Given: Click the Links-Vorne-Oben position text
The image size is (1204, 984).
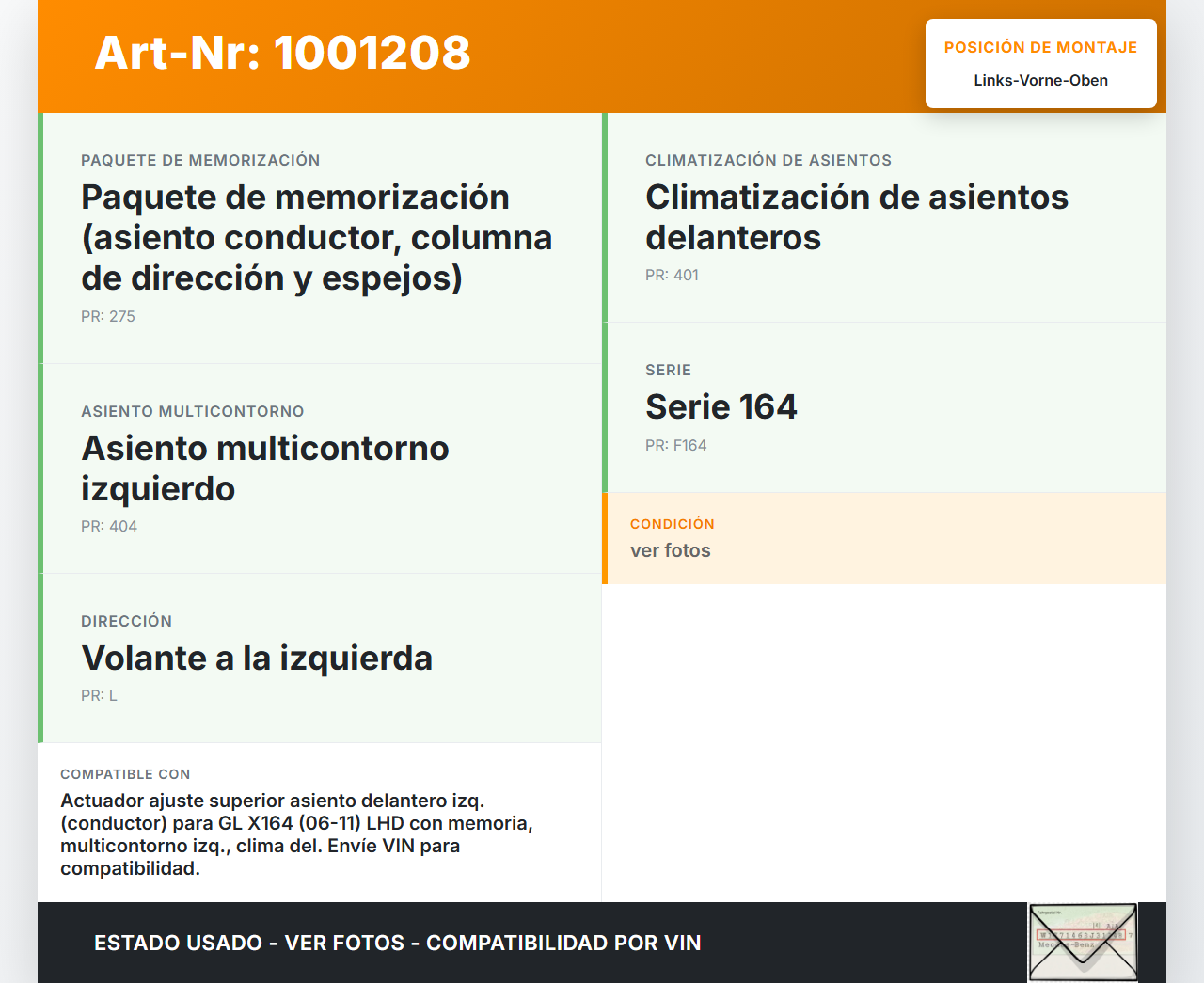Looking at the screenshot, I should click(x=1040, y=81).
